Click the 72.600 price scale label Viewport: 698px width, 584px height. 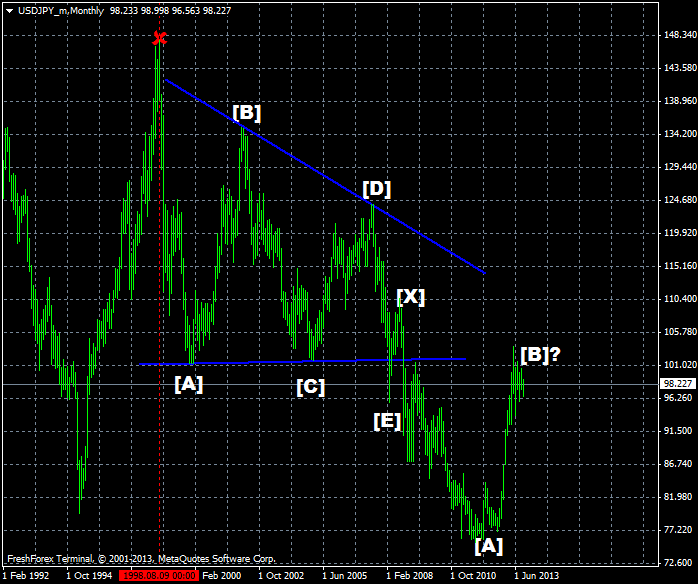678,562
